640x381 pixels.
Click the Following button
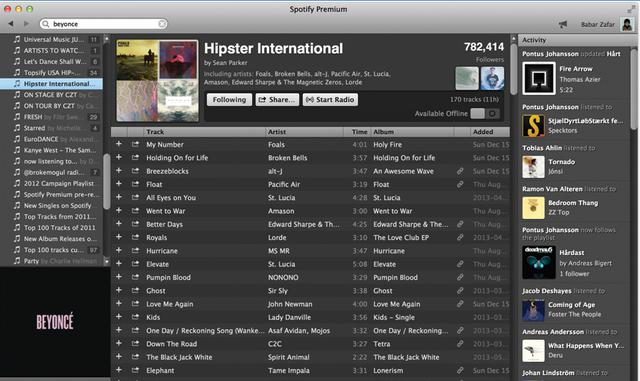pos(229,100)
